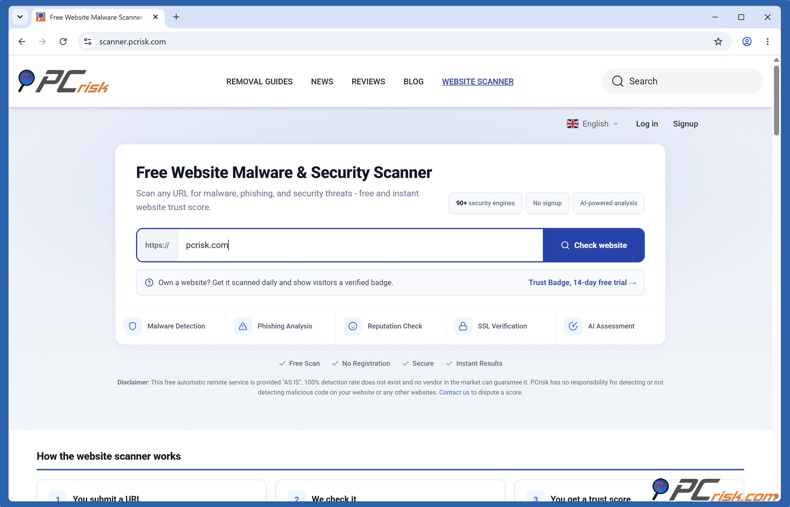Click the Check website button
790x507 pixels.
[x=594, y=245]
